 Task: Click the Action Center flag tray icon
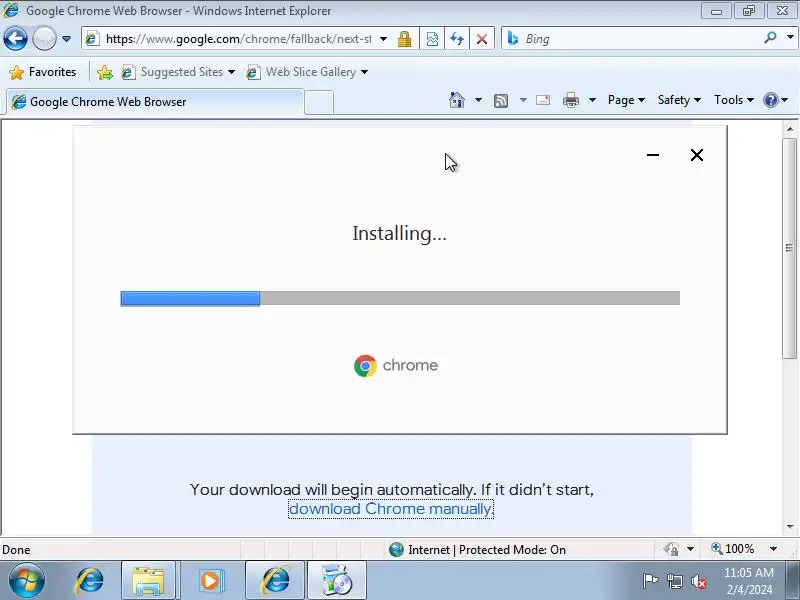pos(650,581)
